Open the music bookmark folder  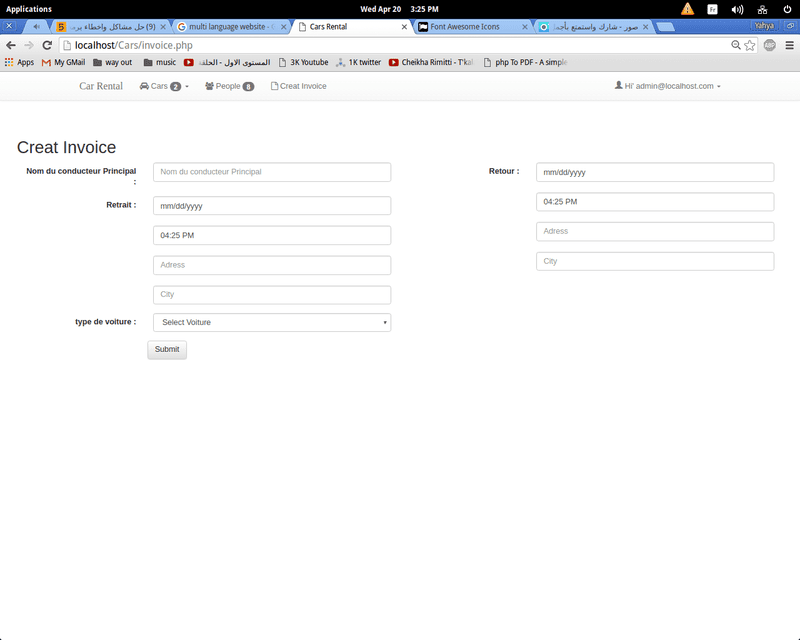click(159, 62)
